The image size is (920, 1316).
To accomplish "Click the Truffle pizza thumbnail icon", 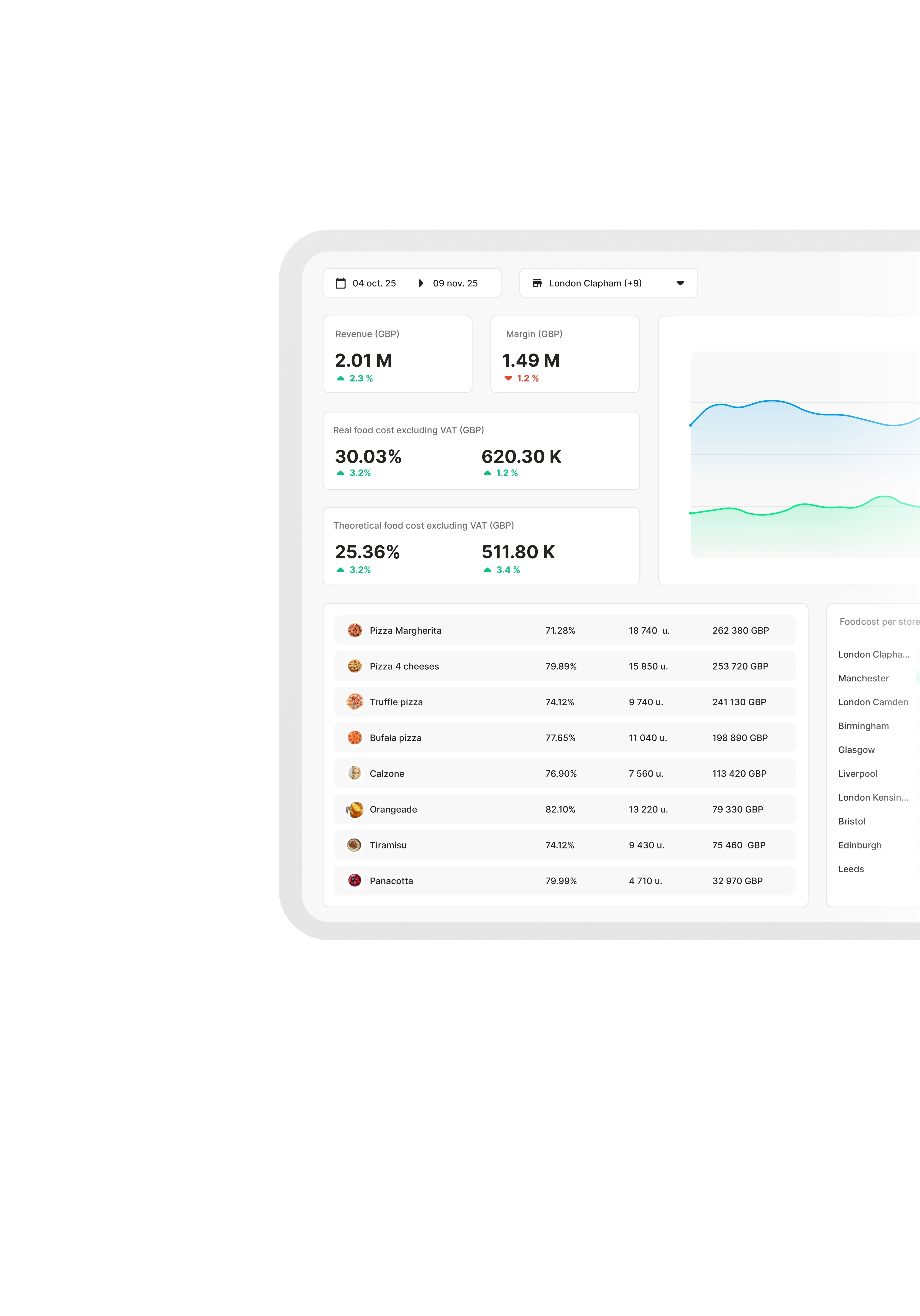I will [x=355, y=701].
